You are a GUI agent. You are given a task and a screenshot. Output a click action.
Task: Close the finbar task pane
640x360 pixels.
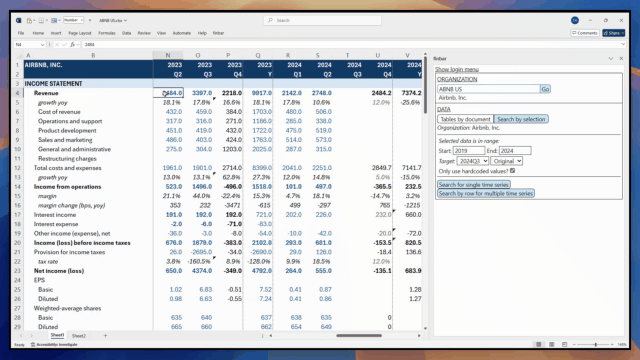tap(621, 58)
